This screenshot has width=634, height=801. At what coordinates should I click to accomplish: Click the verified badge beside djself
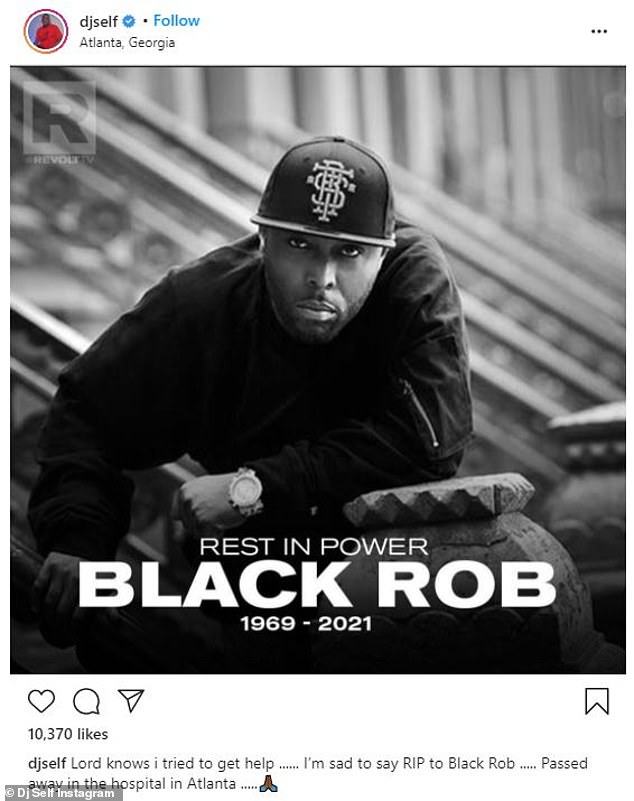point(129,21)
